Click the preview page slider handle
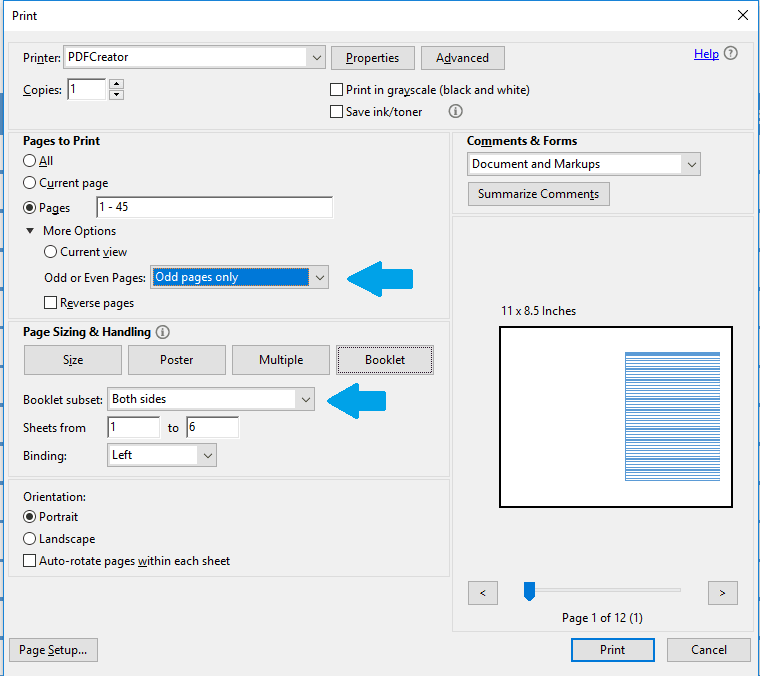This screenshot has width=760, height=676. point(529,591)
